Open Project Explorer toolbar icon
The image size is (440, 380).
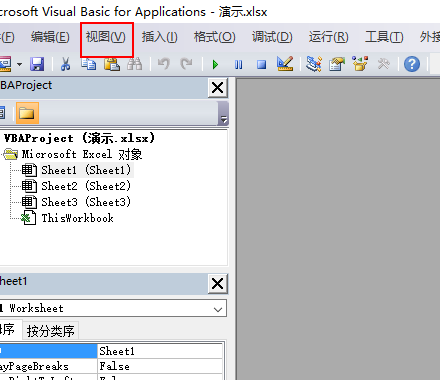pyautogui.click(x=314, y=64)
